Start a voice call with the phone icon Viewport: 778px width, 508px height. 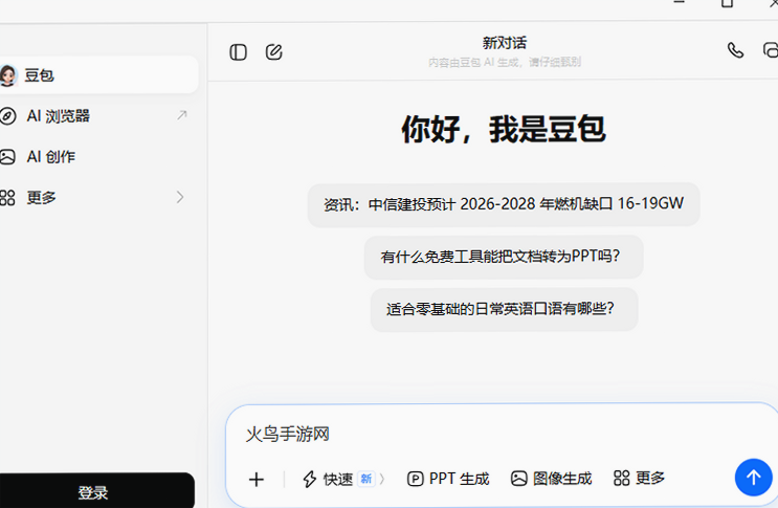735,50
